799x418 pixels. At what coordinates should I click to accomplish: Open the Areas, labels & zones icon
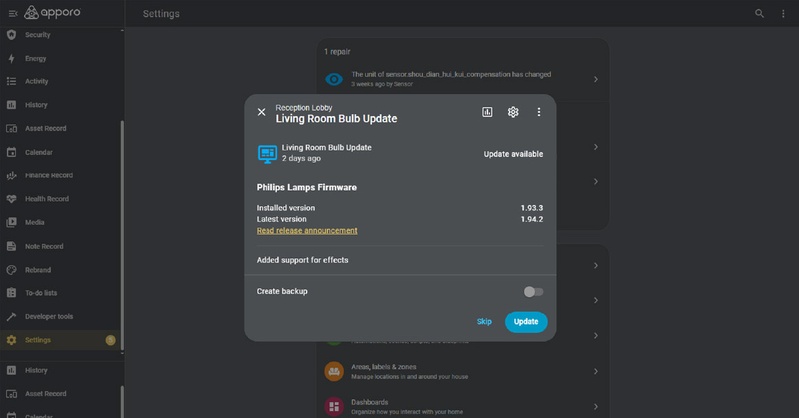click(x=334, y=372)
